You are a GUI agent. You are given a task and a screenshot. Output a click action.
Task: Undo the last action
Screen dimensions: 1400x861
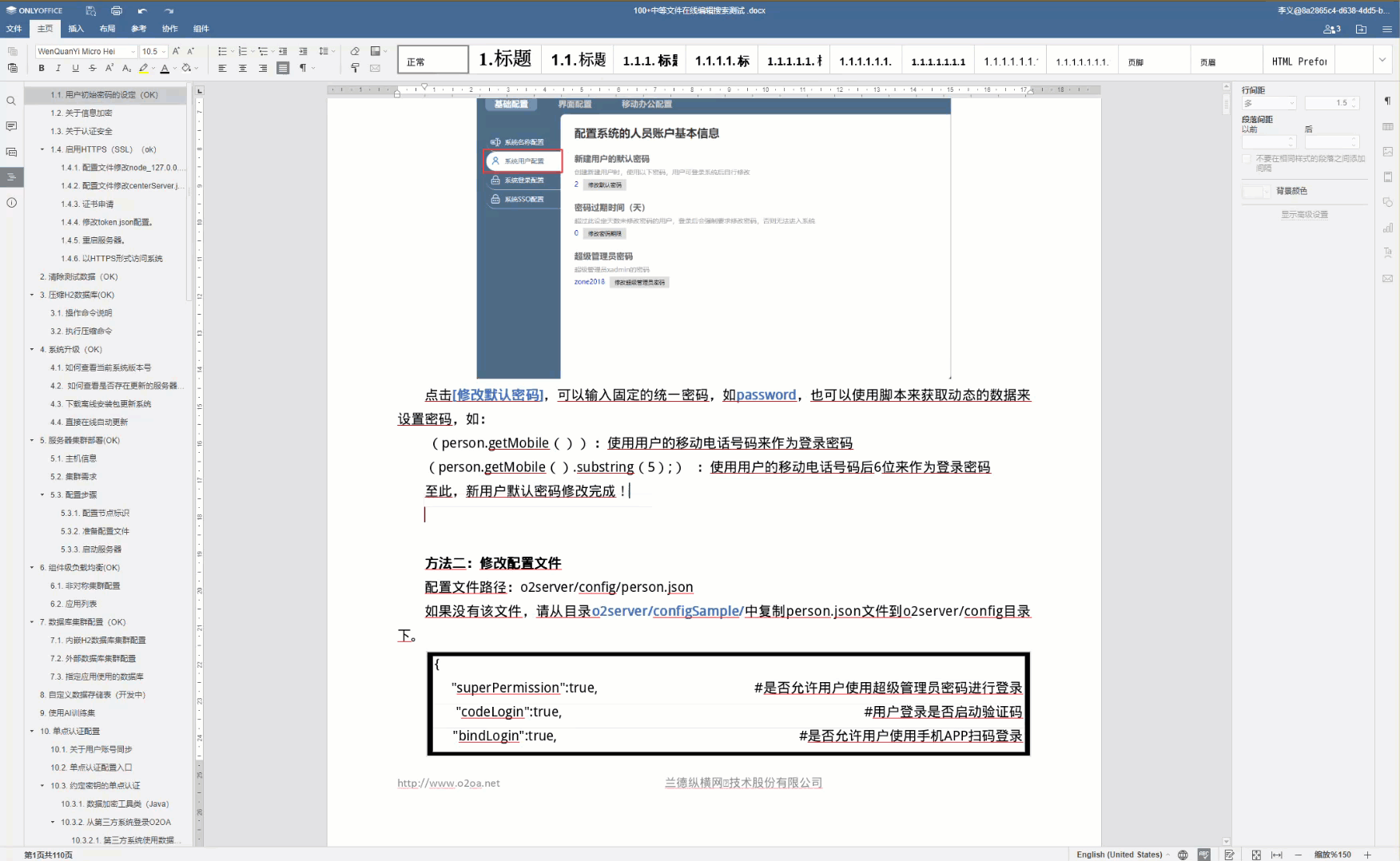point(142,10)
